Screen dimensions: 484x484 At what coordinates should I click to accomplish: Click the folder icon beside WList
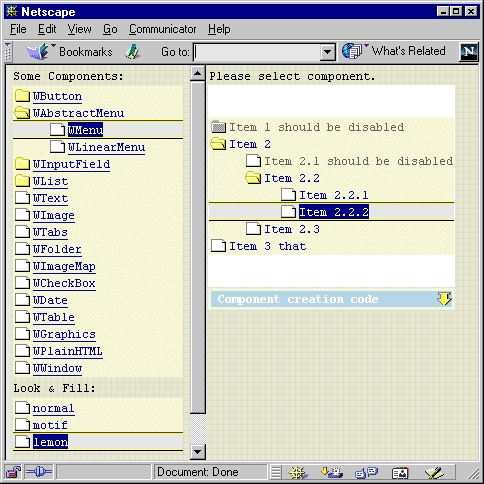(22, 181)
